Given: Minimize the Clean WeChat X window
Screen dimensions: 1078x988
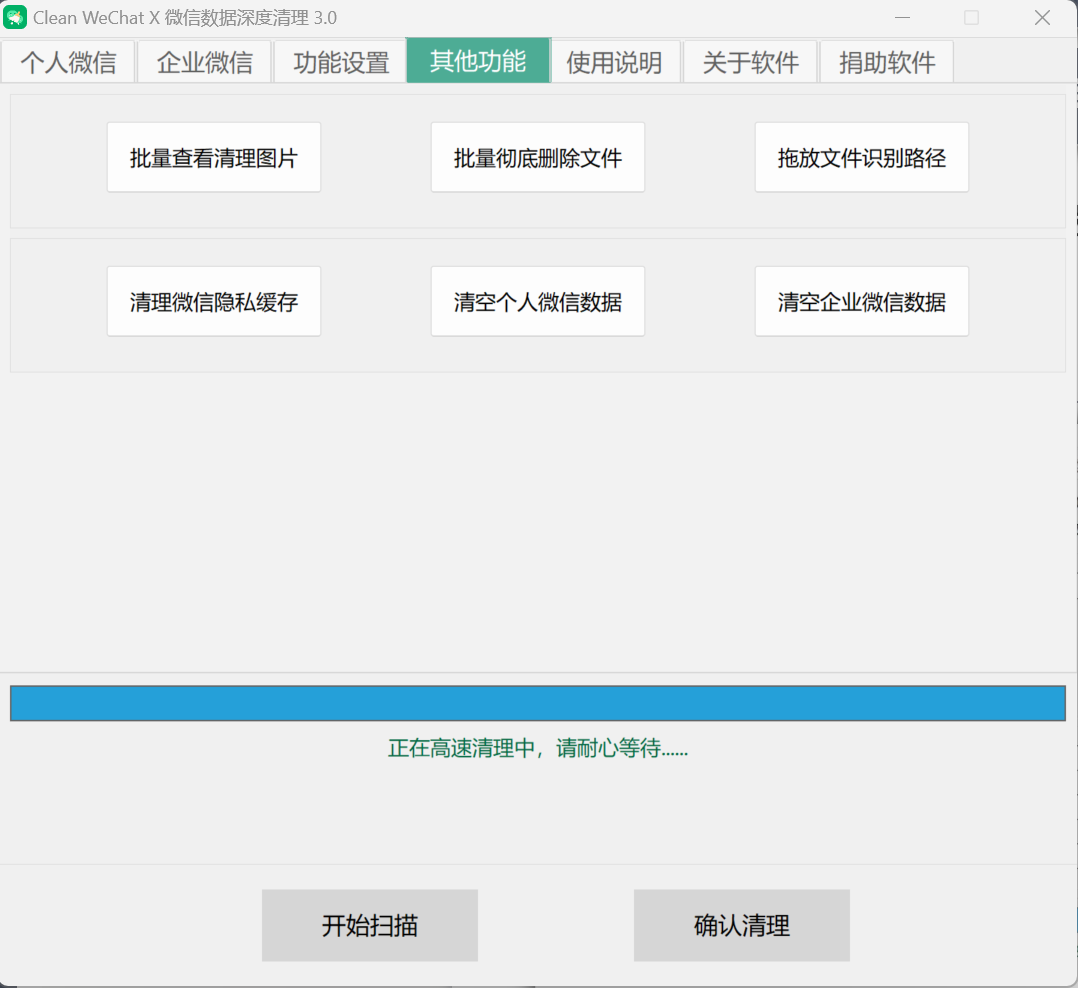Looking at the screenshot, I should (x=903, y=18).
